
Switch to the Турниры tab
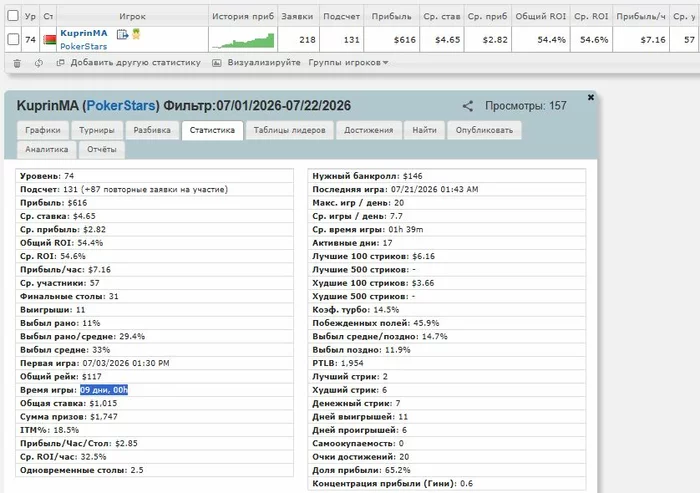[97, 130]
